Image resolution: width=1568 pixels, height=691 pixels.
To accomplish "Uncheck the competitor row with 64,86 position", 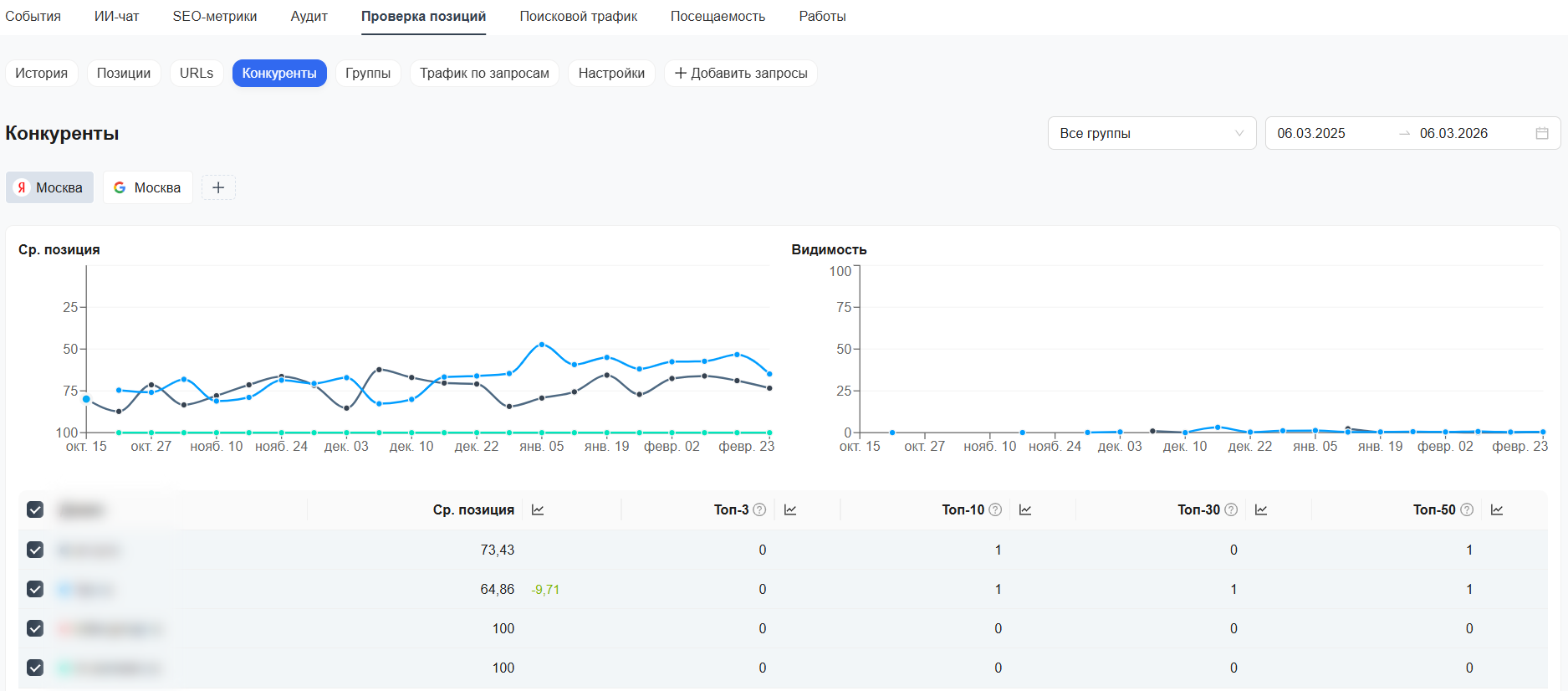I will [x=35, y=589].
